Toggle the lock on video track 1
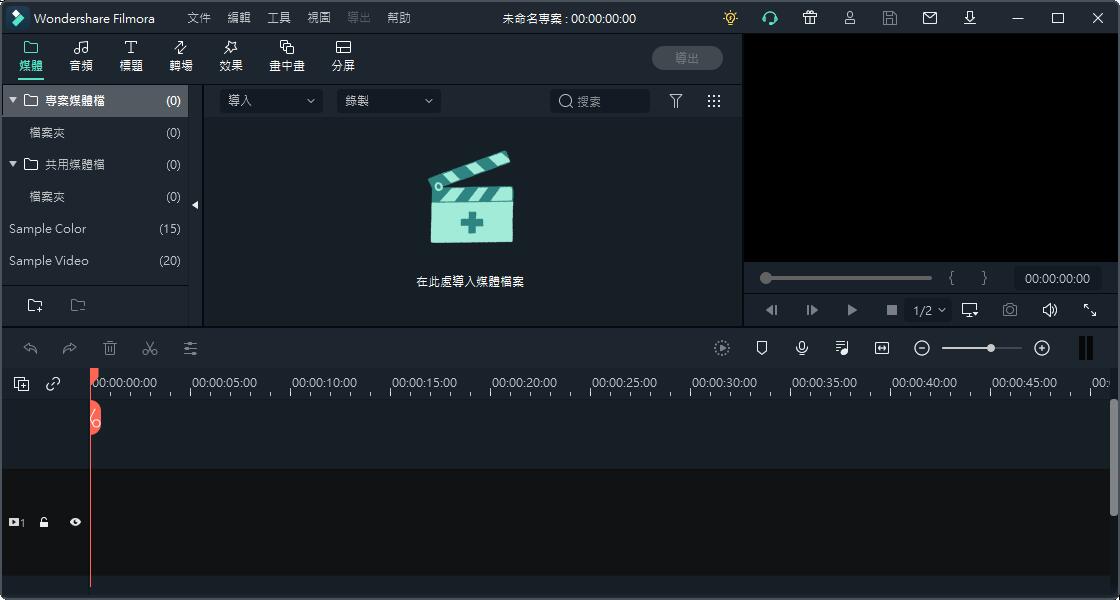This screenshot has height=600, width=1120. tap(44, 522)
